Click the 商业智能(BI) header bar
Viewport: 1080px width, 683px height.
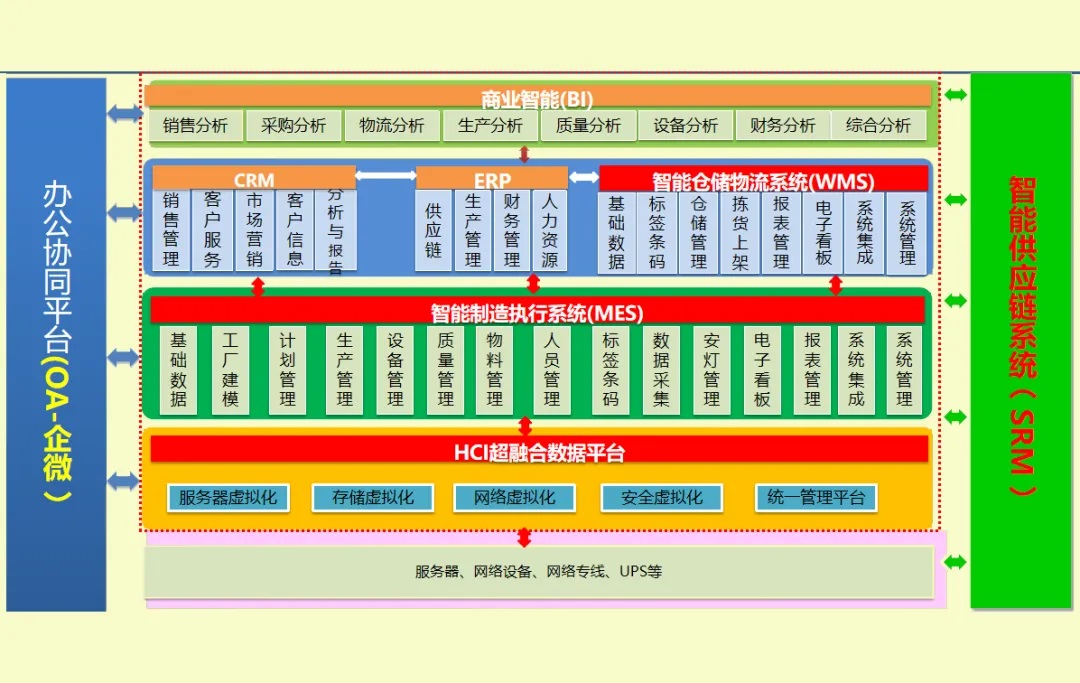pyautogui.click(x=537, y=97)
